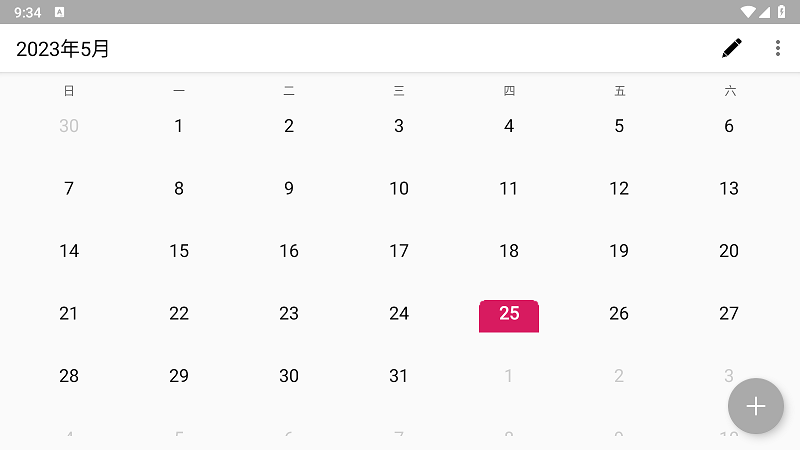Select date 27 in the calendar
800x450 pixels.
[729, 314]
